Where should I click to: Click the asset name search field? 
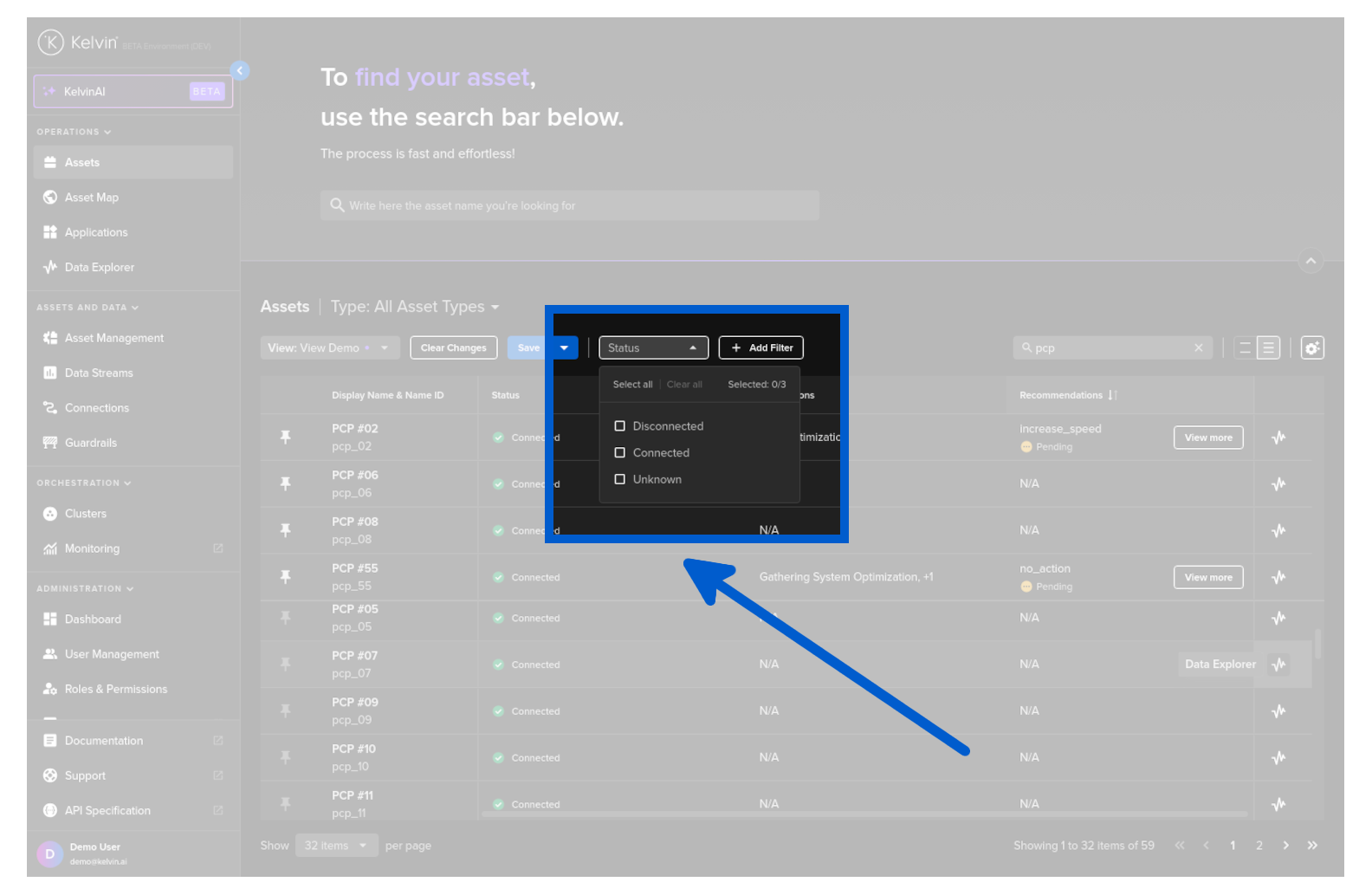coord(569,206)
